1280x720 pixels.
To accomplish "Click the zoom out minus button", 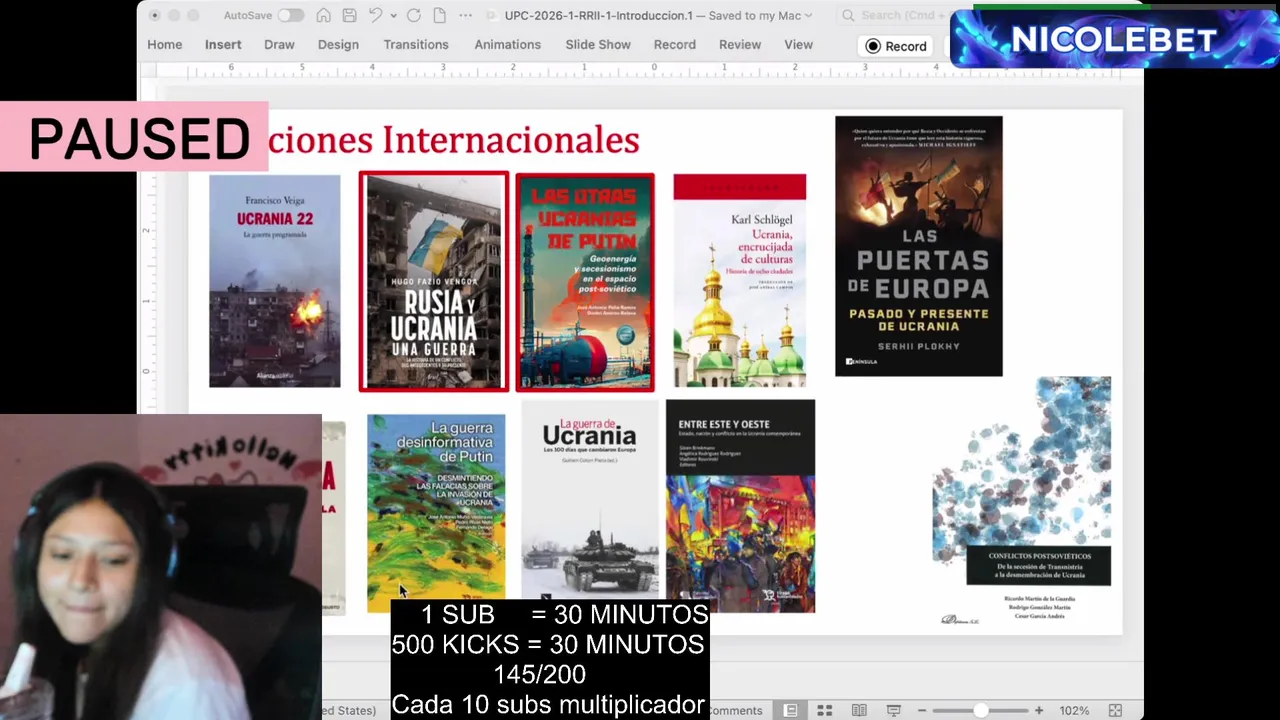I will [x=922, y=710].
